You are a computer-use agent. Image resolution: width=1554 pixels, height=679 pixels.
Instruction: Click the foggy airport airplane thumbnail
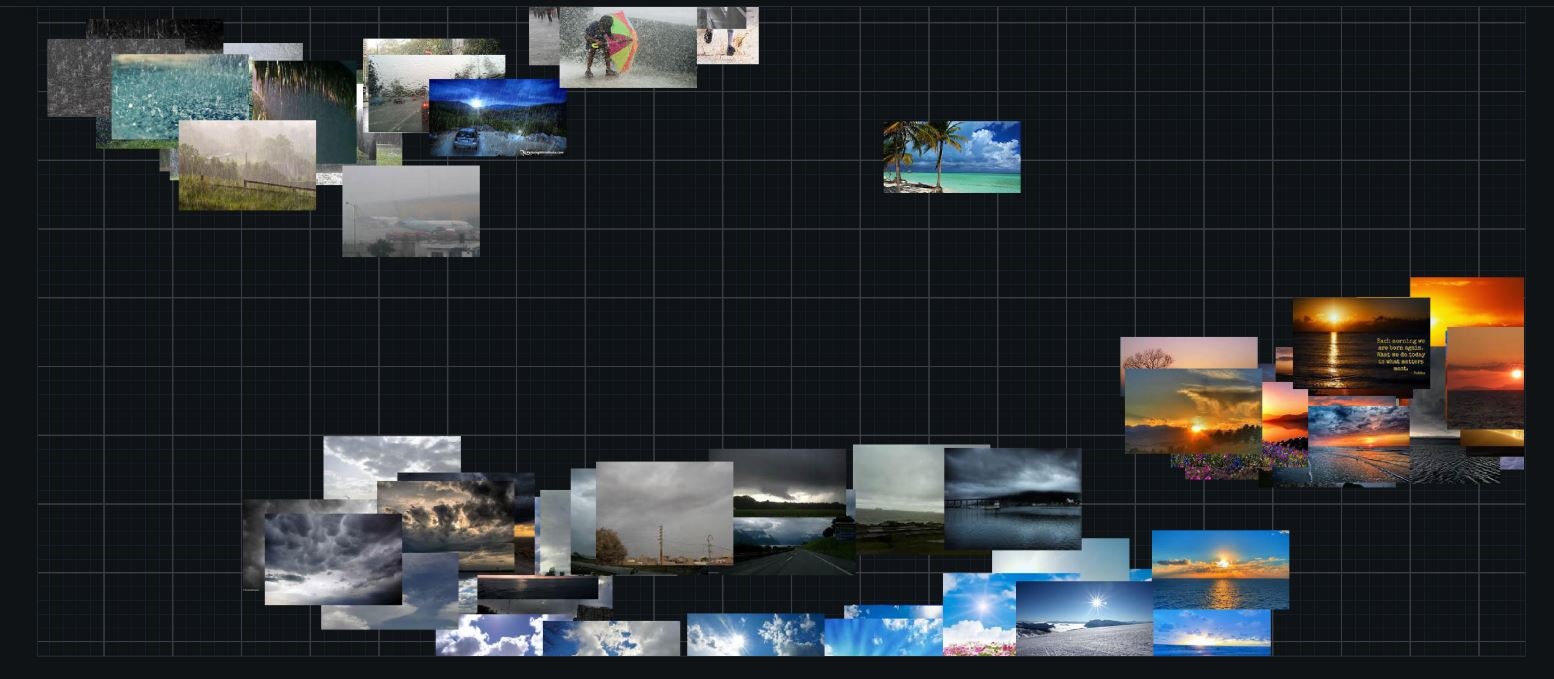[x=410, y=211]
